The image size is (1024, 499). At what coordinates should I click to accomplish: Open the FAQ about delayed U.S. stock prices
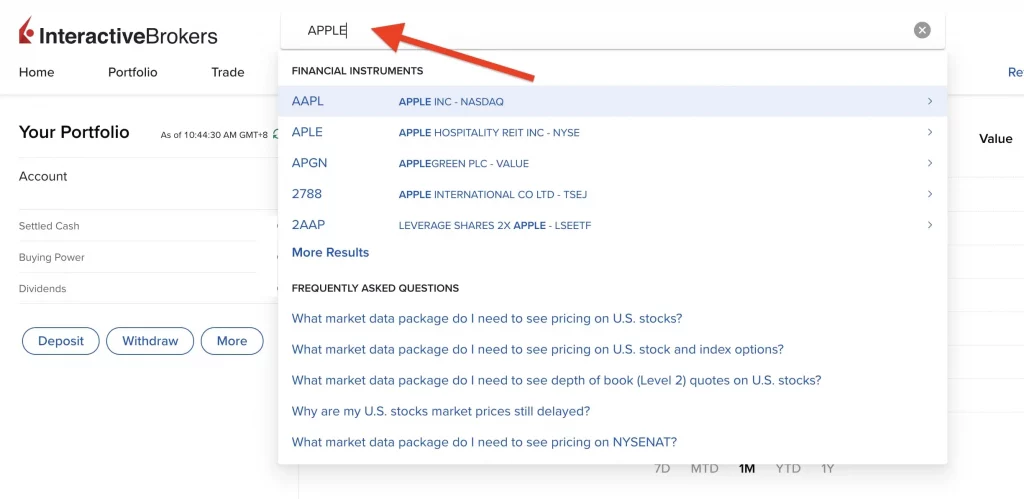pyautogui.click(x=440, y=411)
